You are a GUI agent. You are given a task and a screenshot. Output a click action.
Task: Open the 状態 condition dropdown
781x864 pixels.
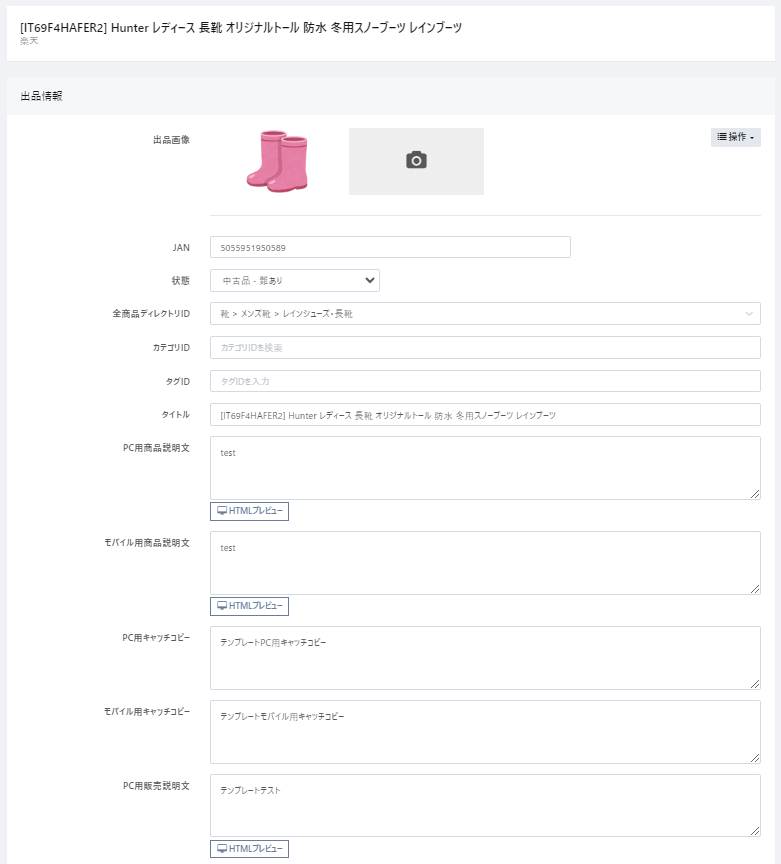point(295,281)
